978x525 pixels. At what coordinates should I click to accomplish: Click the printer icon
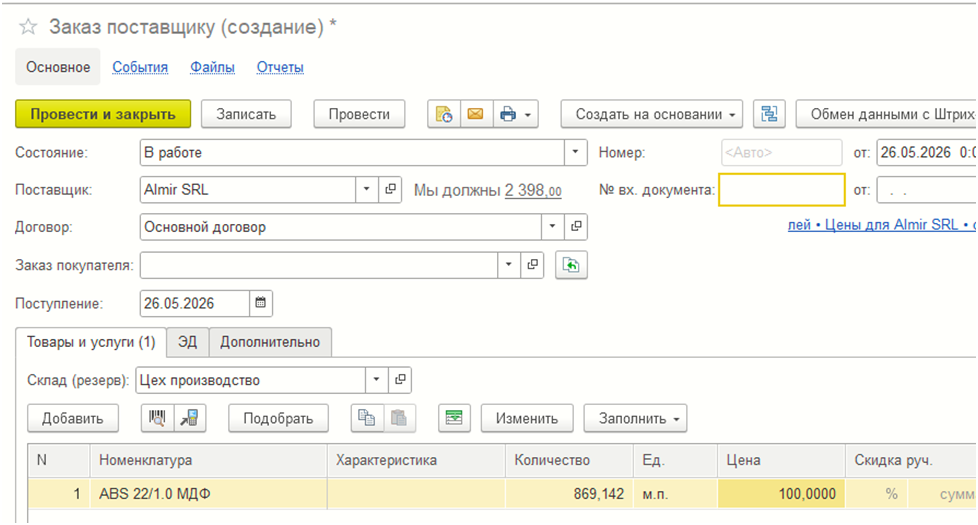[508, 114]
